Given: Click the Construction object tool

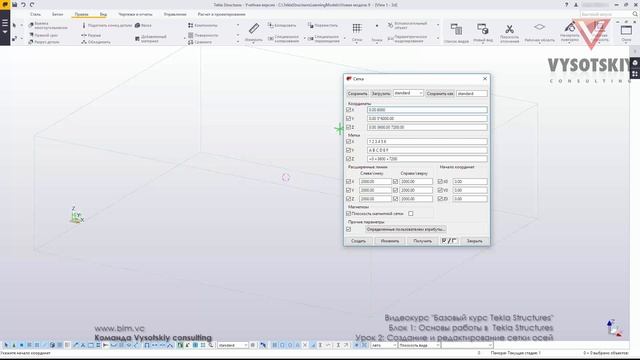Looking at the screenshot, I should (x=407, y=25).
